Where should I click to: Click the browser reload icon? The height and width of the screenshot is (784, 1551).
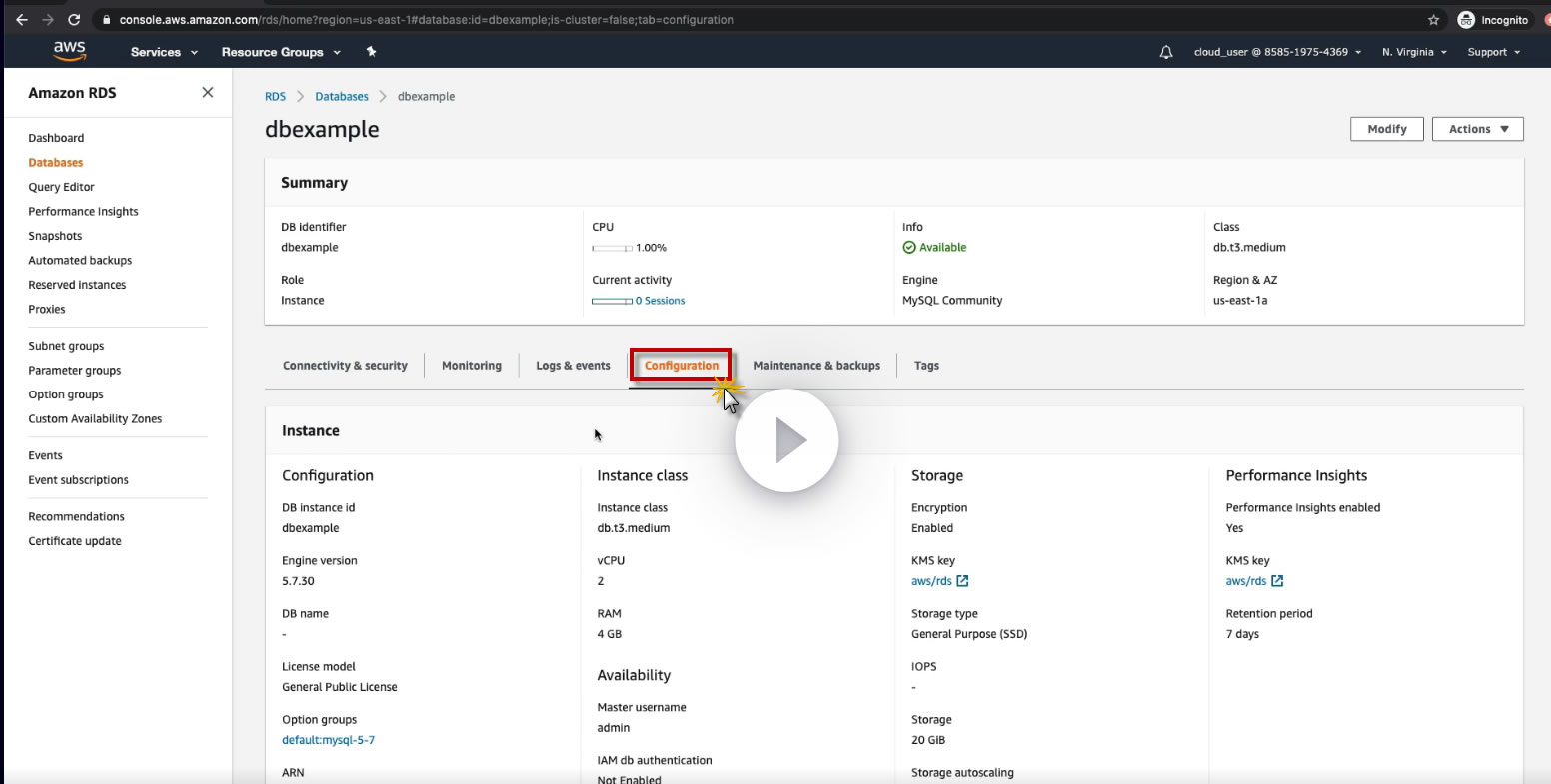(x=74, y=19)
